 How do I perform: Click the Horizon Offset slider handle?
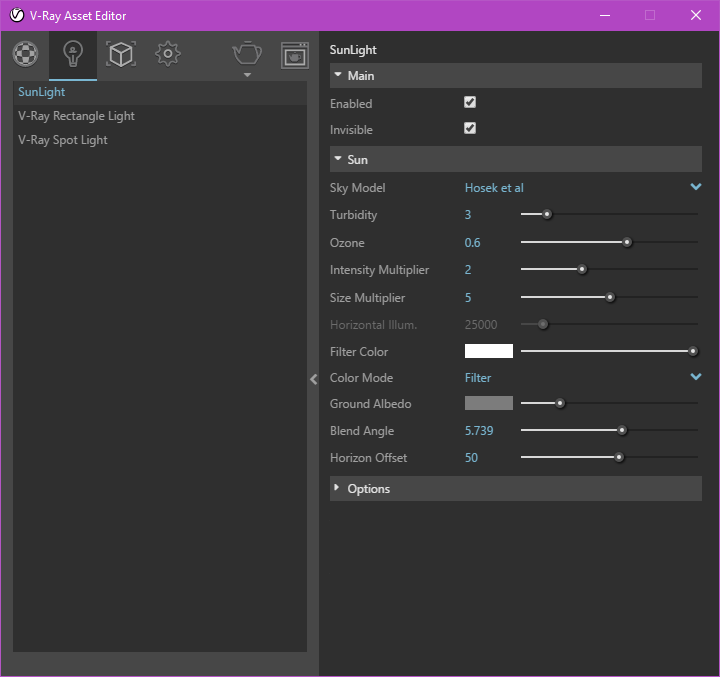(619, 457)
